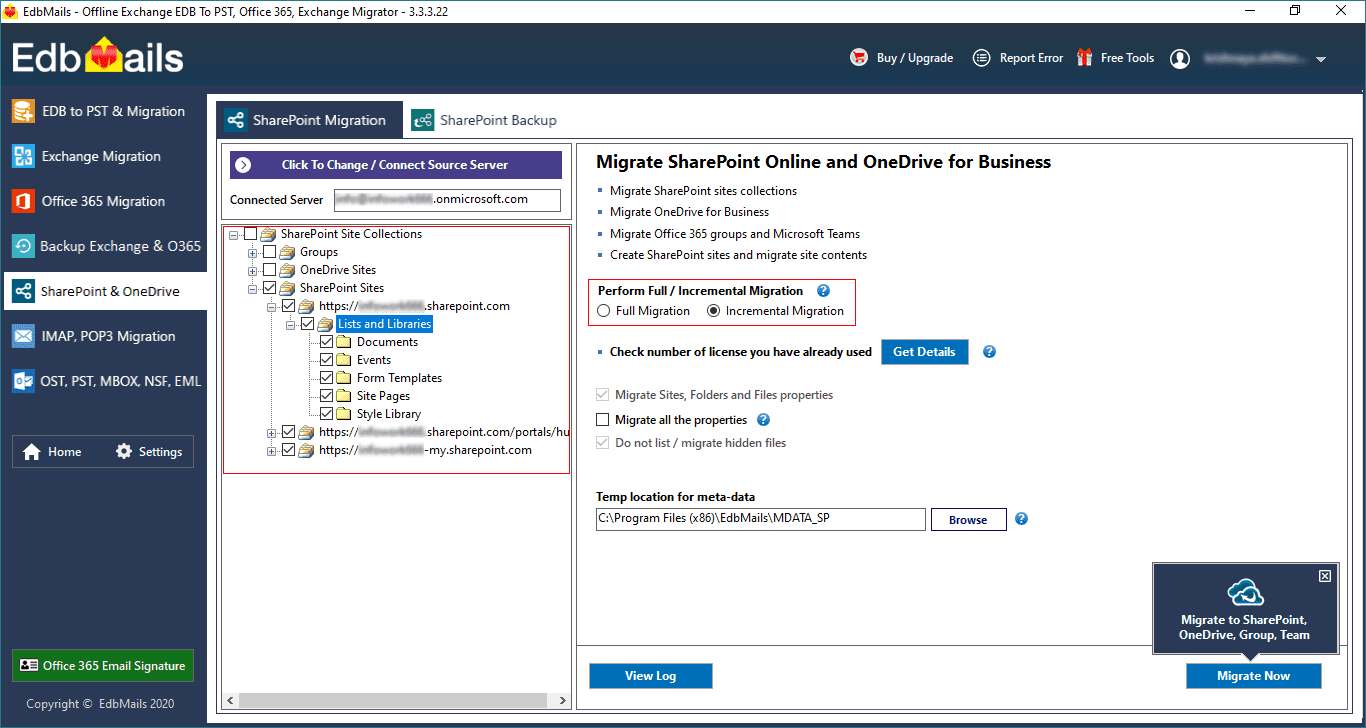Viewport: 1366px width, 728px height.
Task: Click the Report Error icon
Action: [x=982, y=58]
